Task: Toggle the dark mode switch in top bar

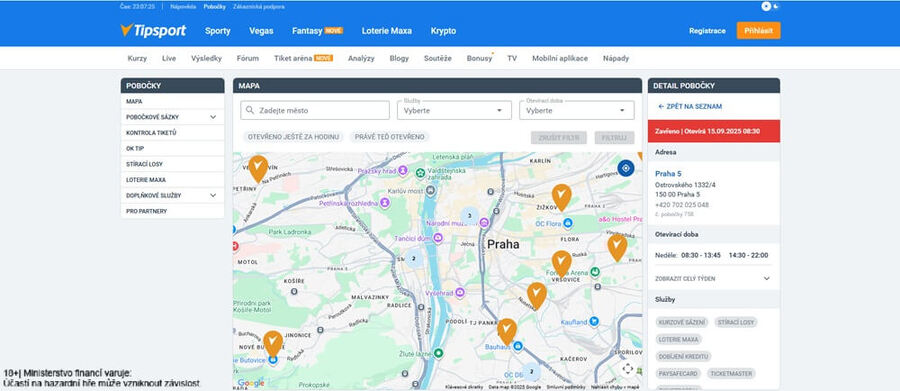Action: pyautogui.click(x=770, y=6)
